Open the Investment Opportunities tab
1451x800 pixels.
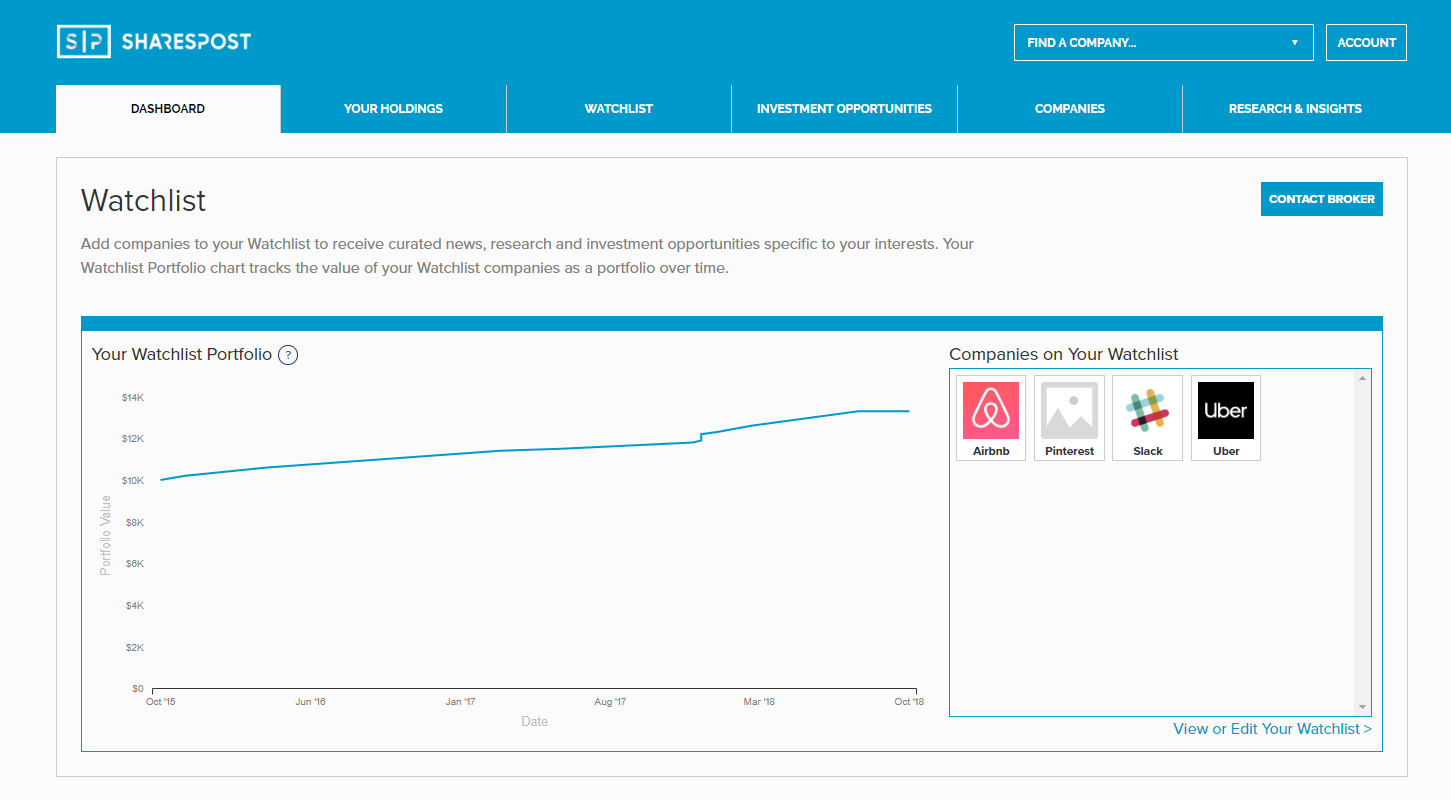tap(844, 109)
